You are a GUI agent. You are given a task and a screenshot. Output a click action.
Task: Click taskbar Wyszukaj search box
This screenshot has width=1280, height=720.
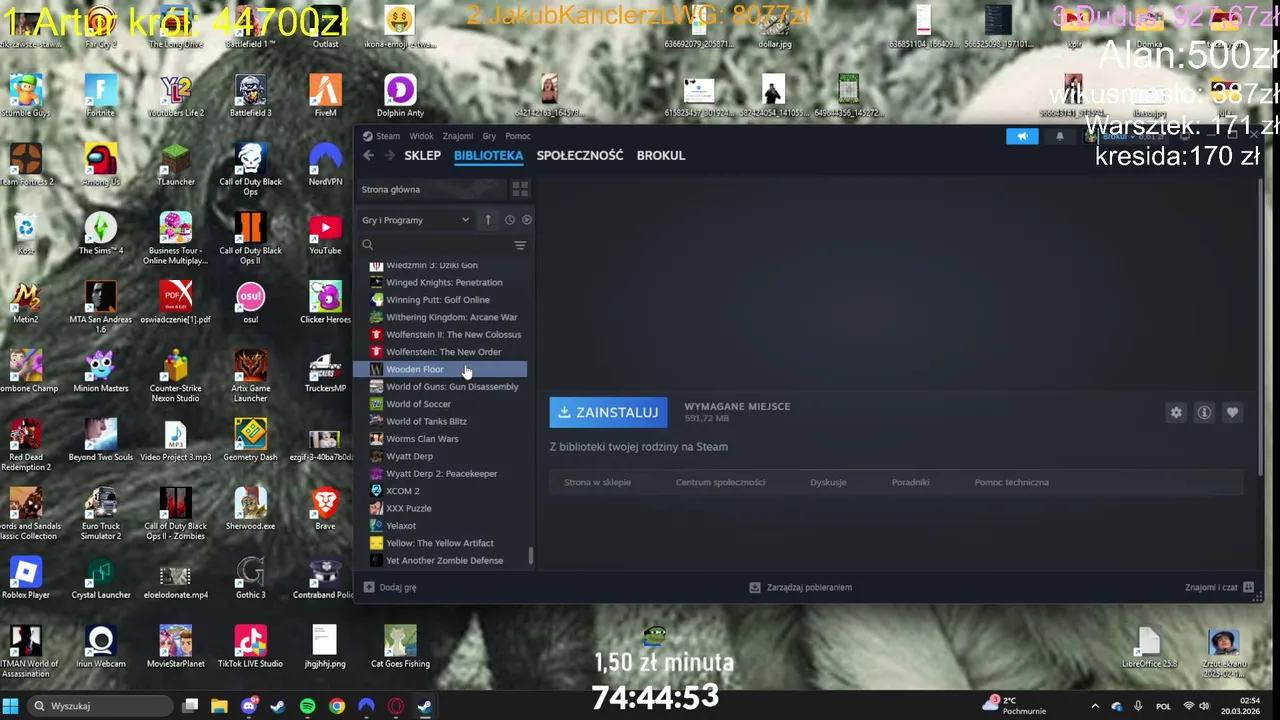100,706
